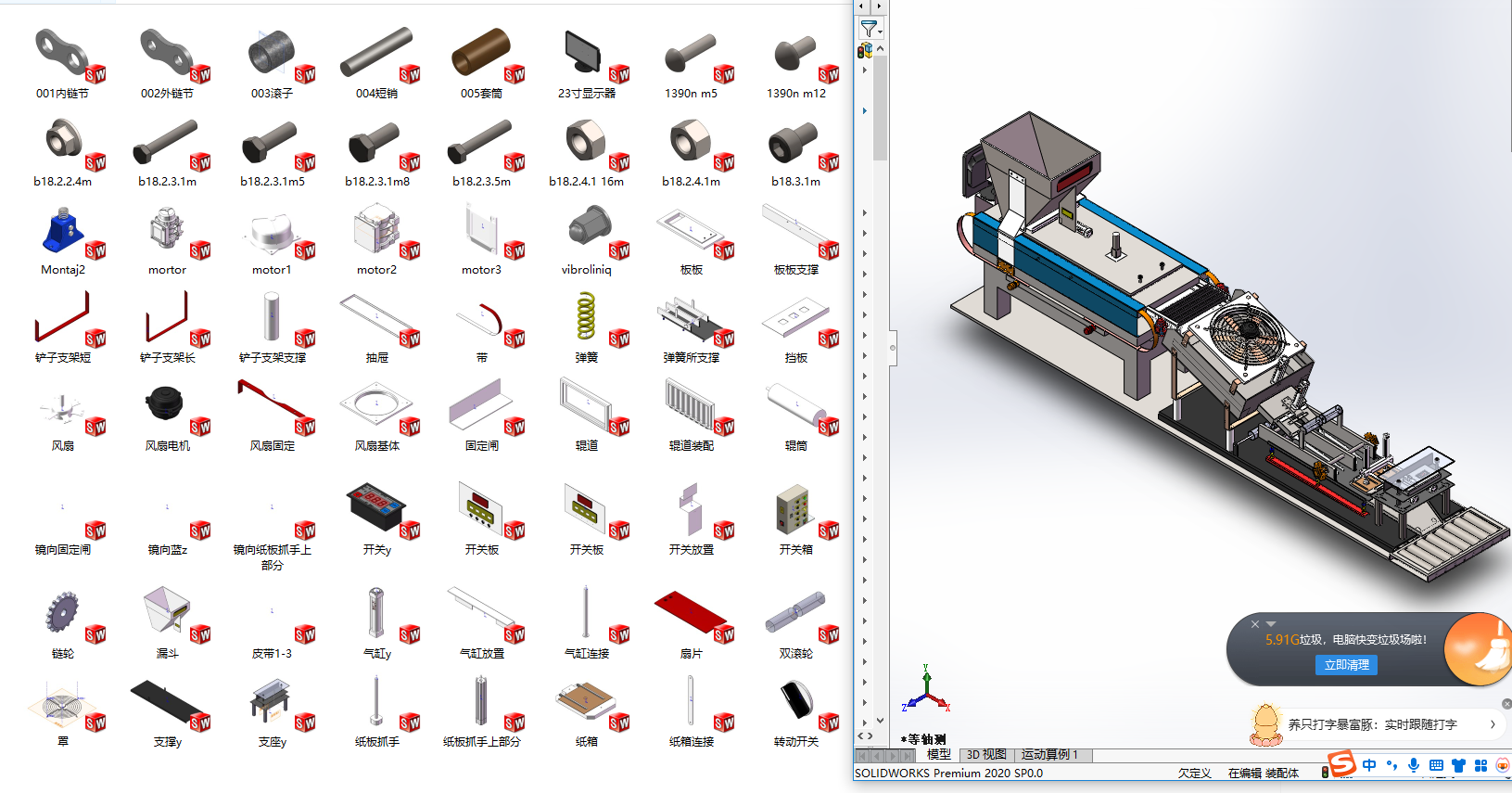Screen dimensions: 1512x793
Task: Click the feature tree scroll-down chevron
Action: coord(881,721)
